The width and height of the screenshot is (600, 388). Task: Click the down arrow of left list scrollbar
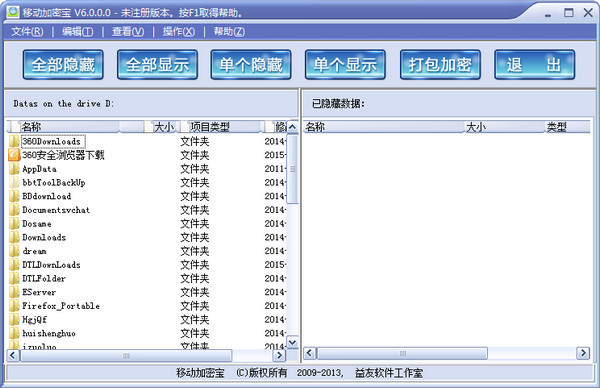coord(293,342)
